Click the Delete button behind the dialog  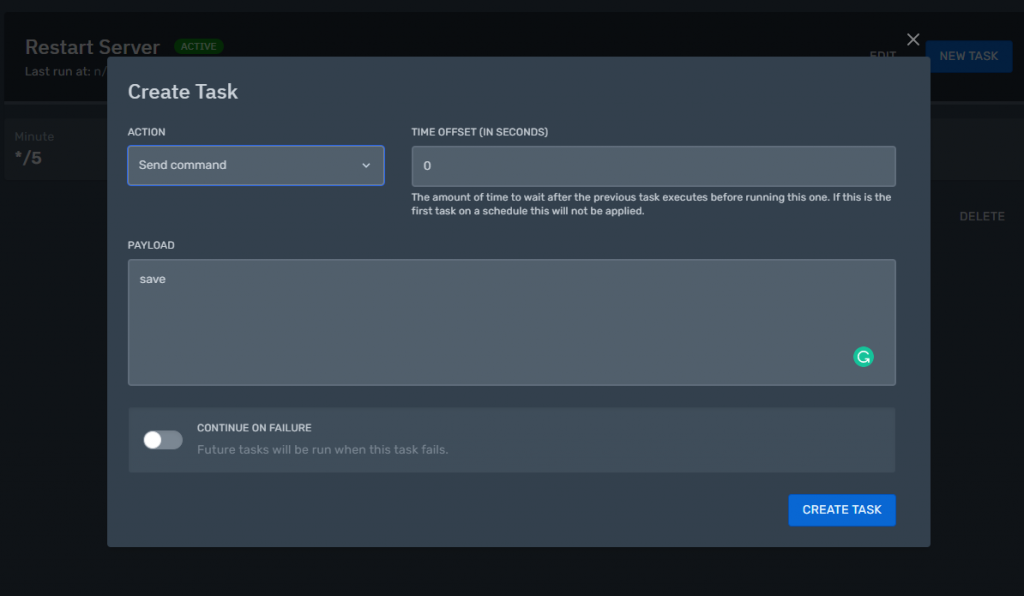[982, 216]
